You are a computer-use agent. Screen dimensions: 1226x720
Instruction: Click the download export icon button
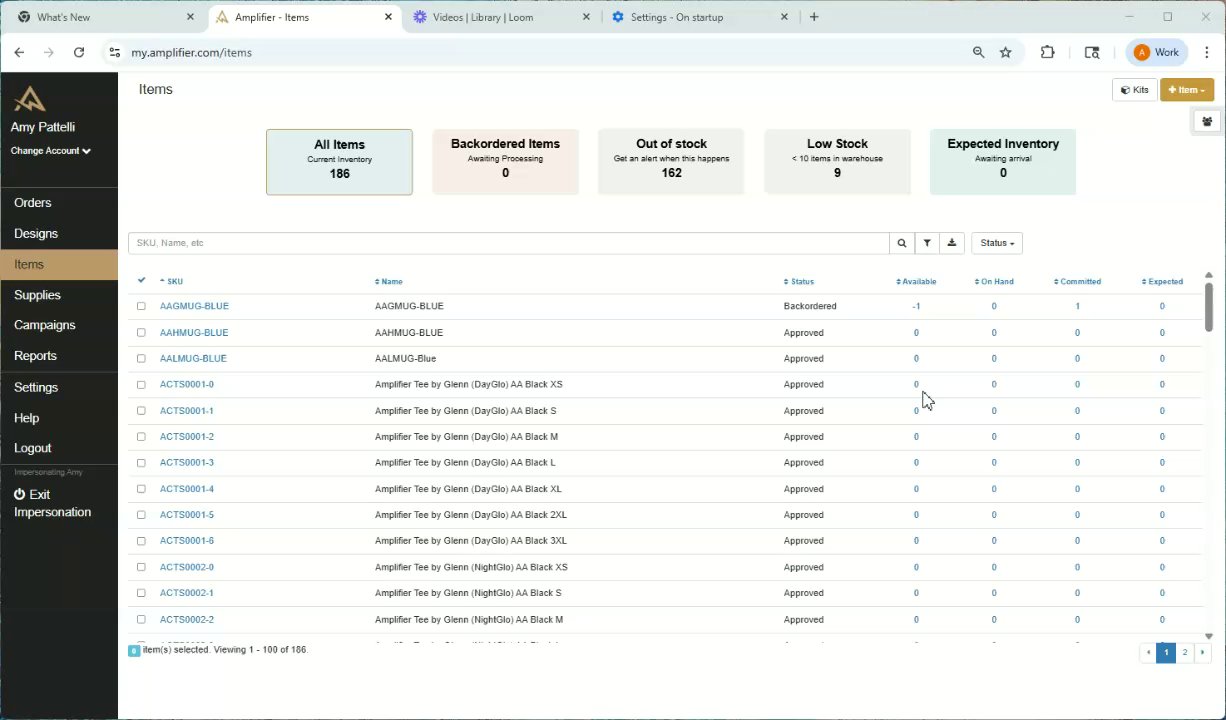point(952,243)
